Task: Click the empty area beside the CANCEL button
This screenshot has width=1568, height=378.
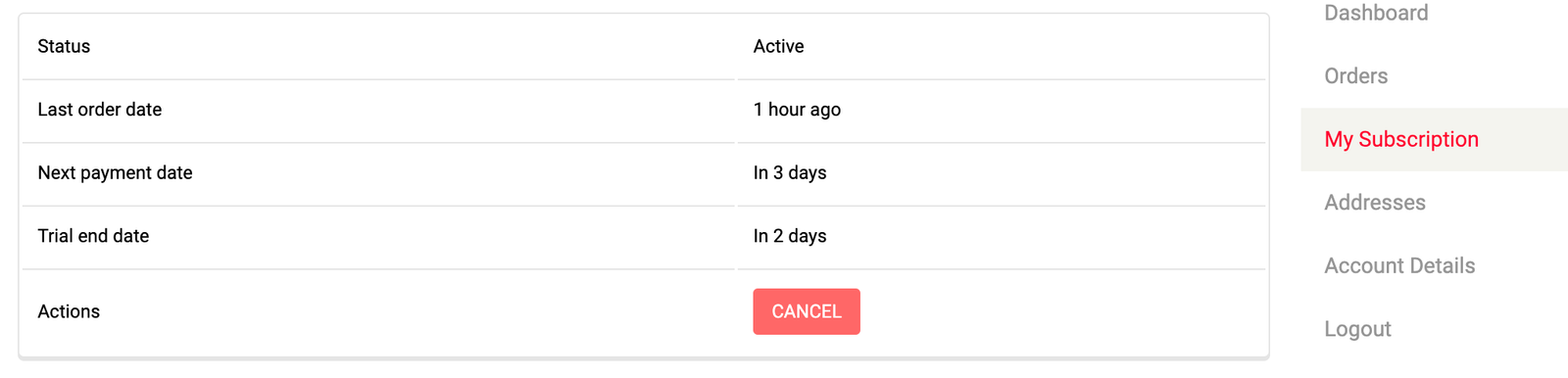Action: pos(1062,311)
